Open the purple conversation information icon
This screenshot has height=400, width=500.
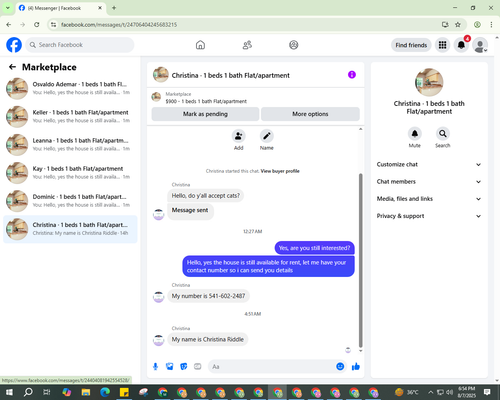[x=352, y=75]
